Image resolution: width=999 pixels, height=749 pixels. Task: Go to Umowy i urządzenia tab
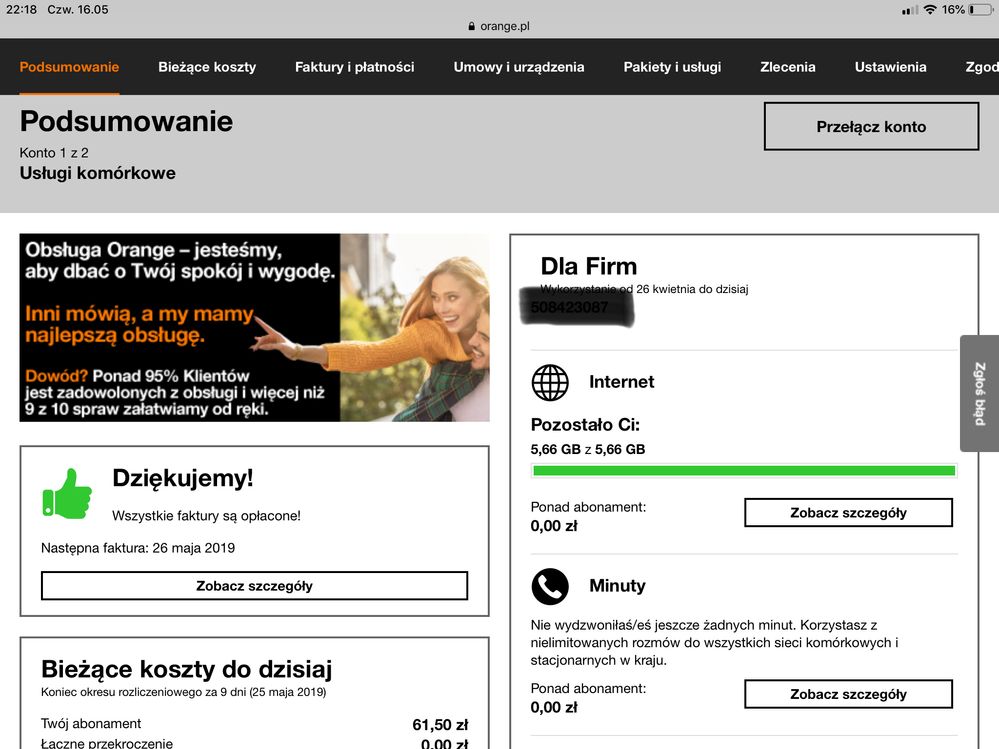(x=519, y=67)
